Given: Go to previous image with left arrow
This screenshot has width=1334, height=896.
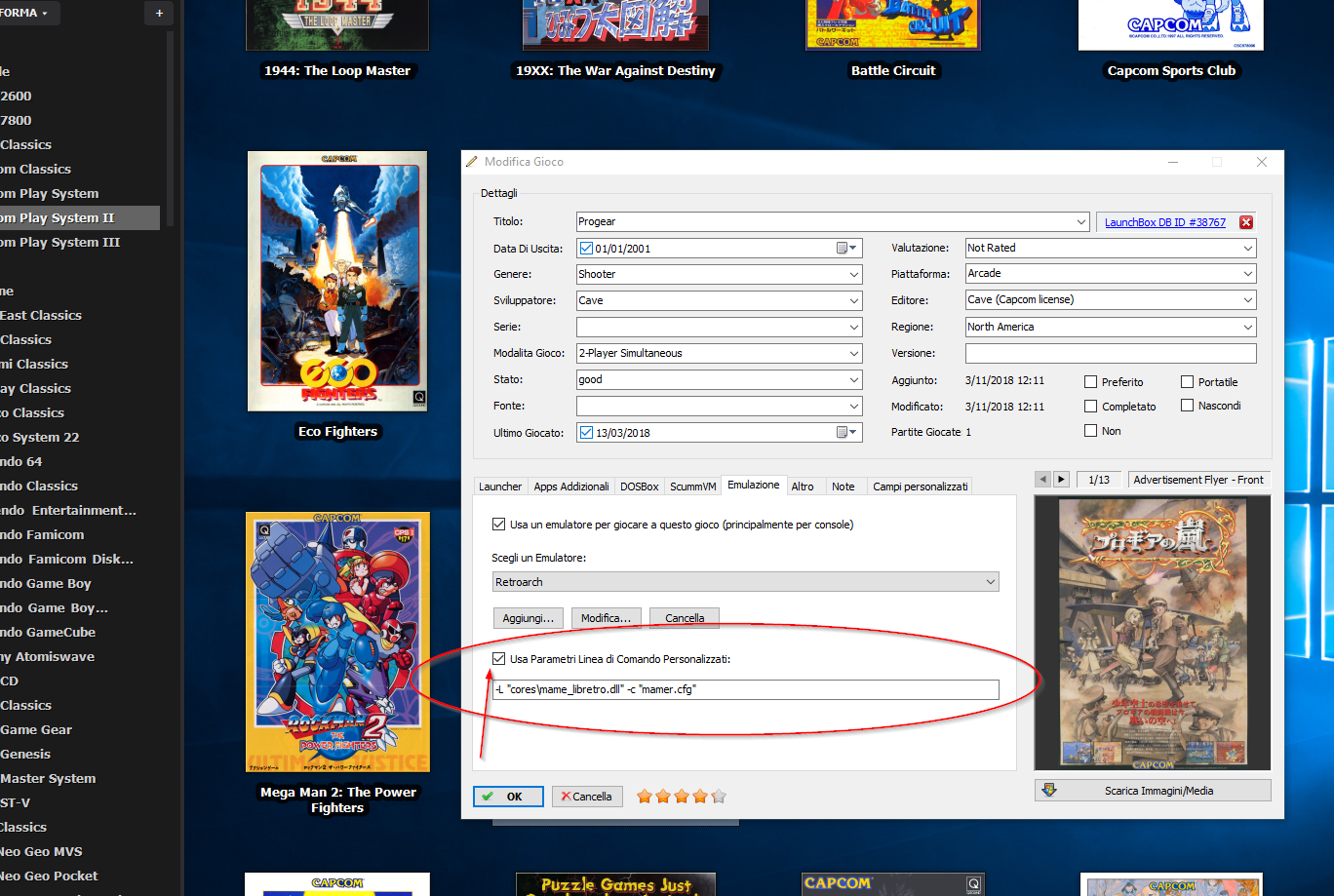Looking at the screenshot, I should click(x=1042, y=480).
